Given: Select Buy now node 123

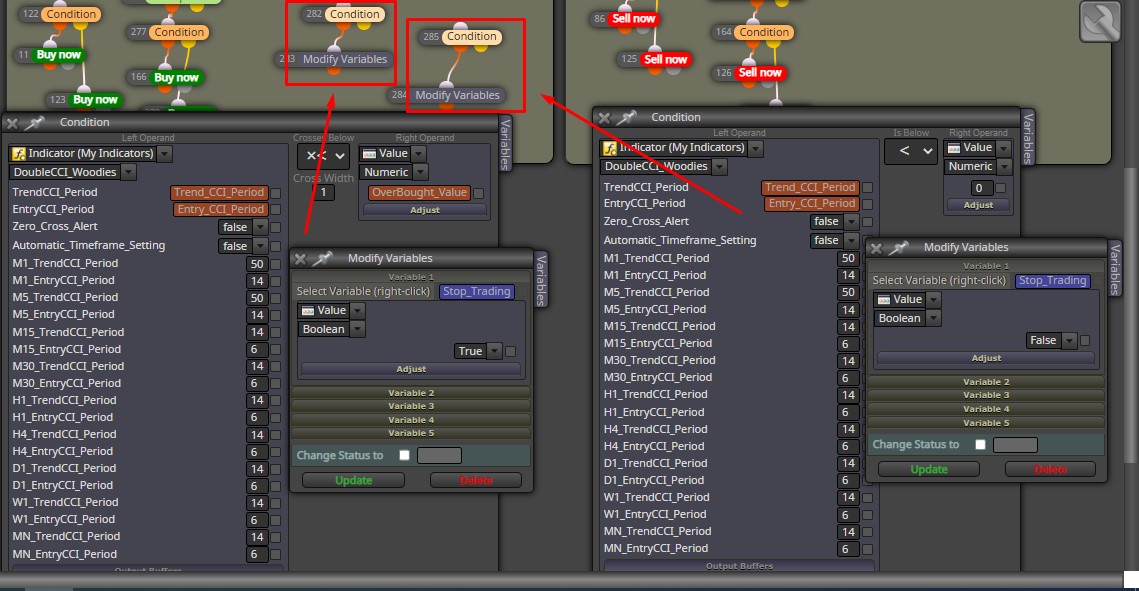Looking at the screenshot, I should click(x=95, y=99).
